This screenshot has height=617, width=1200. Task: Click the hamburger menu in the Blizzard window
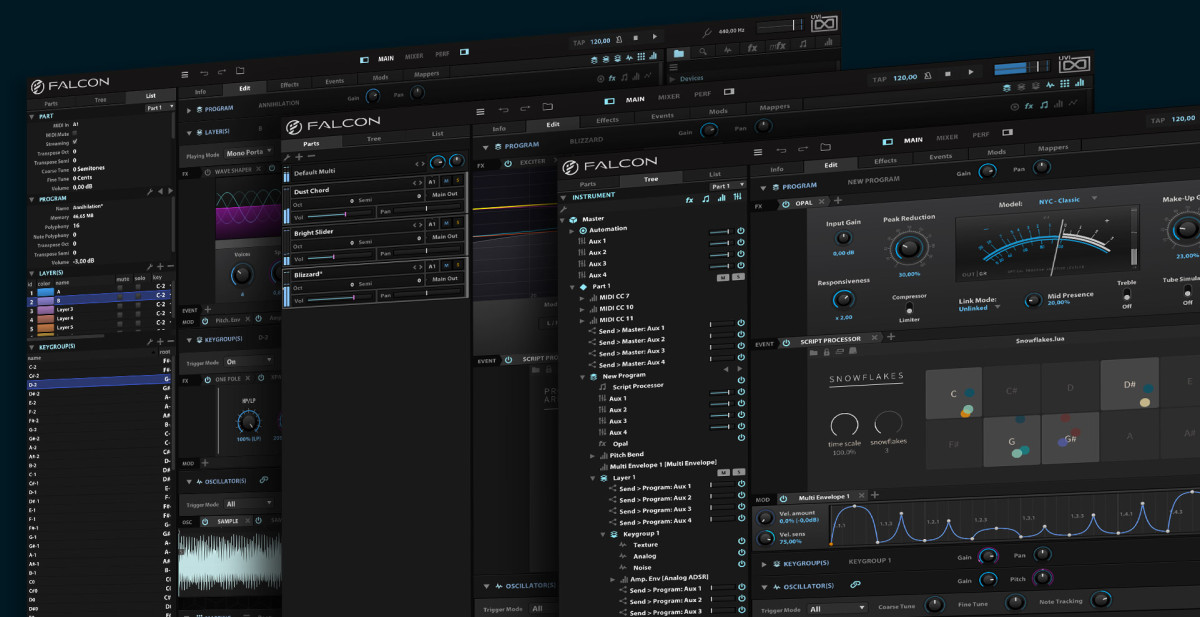click(x=481, y=110)
